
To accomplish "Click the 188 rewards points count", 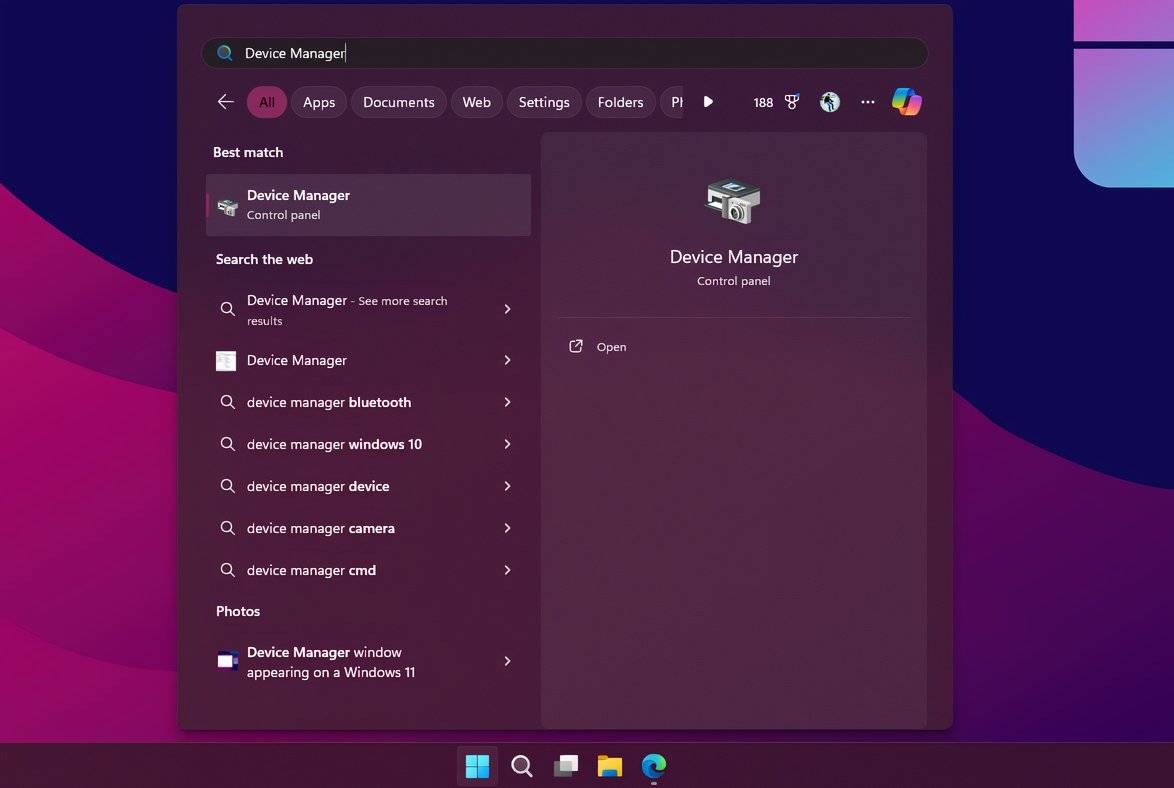I will [x=763, y=103].
